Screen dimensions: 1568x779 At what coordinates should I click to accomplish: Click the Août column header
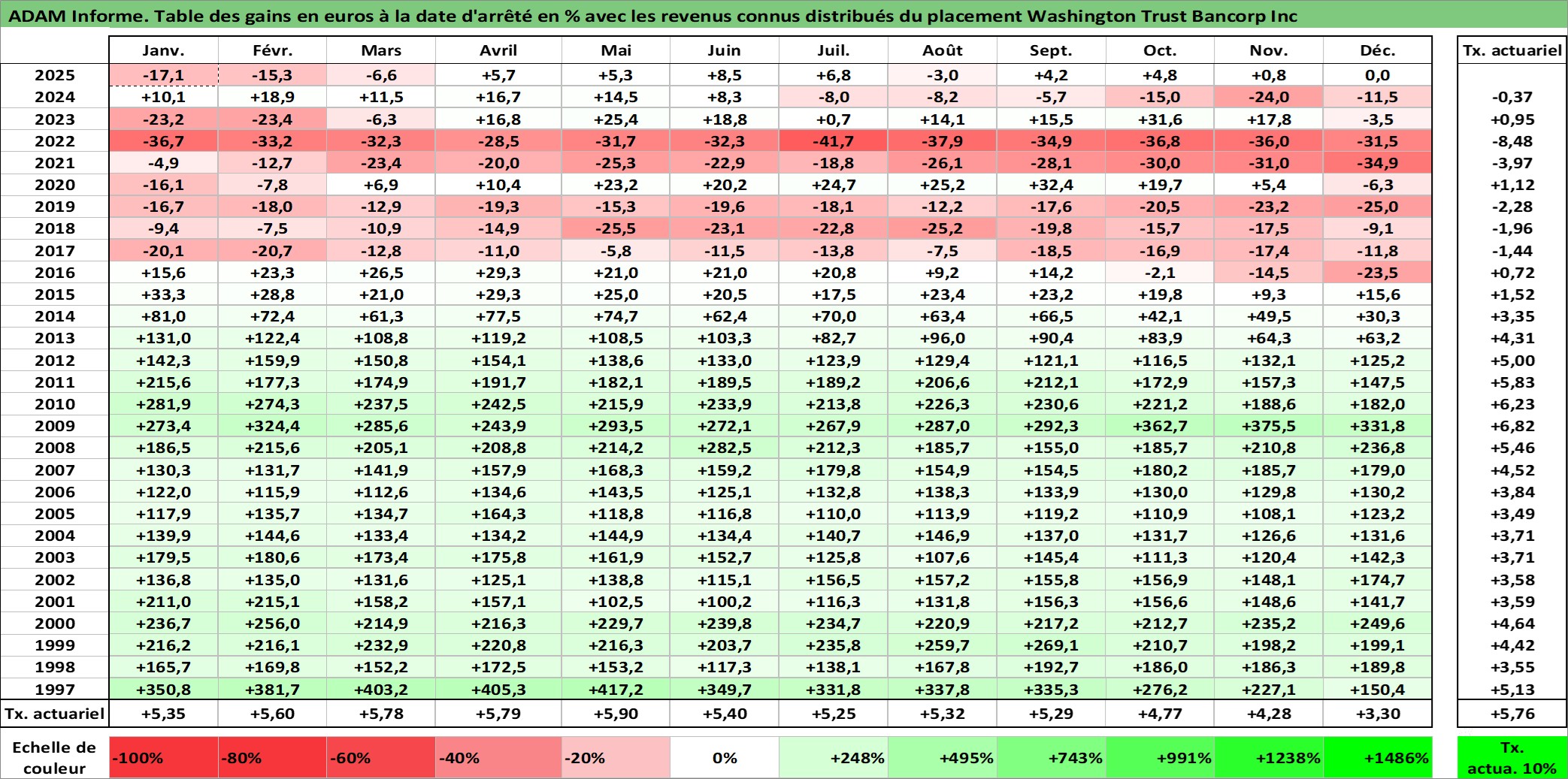click(943, 50)
